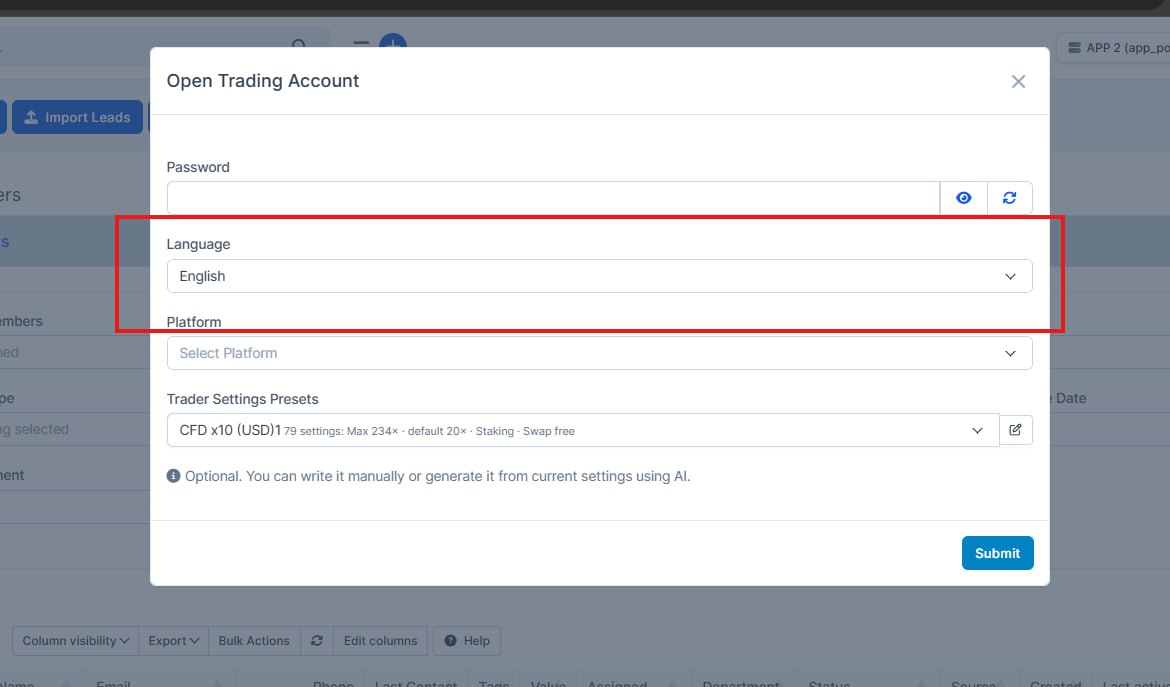Click the Edit columns button
The image size is (1170, 687).
tap(380, 641)
